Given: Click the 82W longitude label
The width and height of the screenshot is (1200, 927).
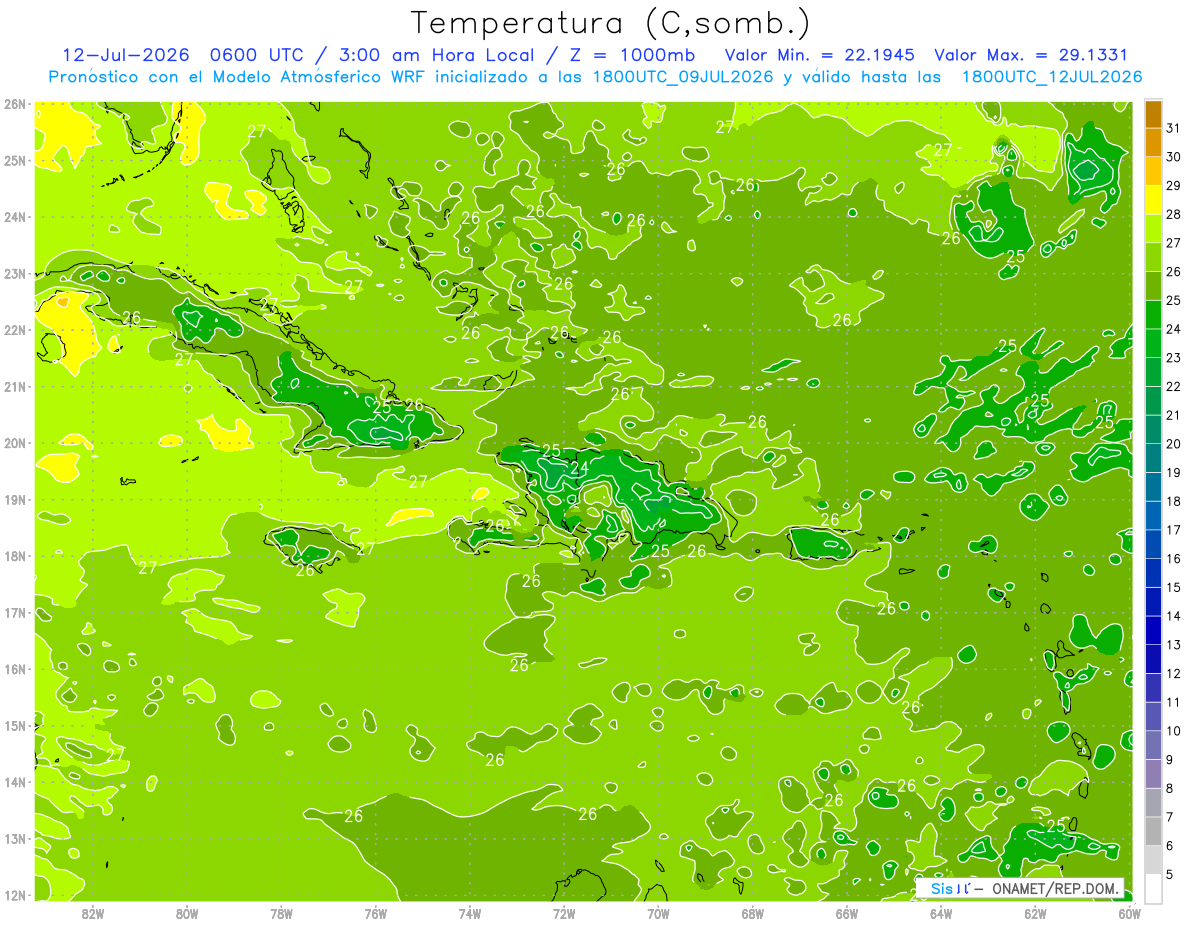Looking at the screenshot, I should click(x=92, y=913).
